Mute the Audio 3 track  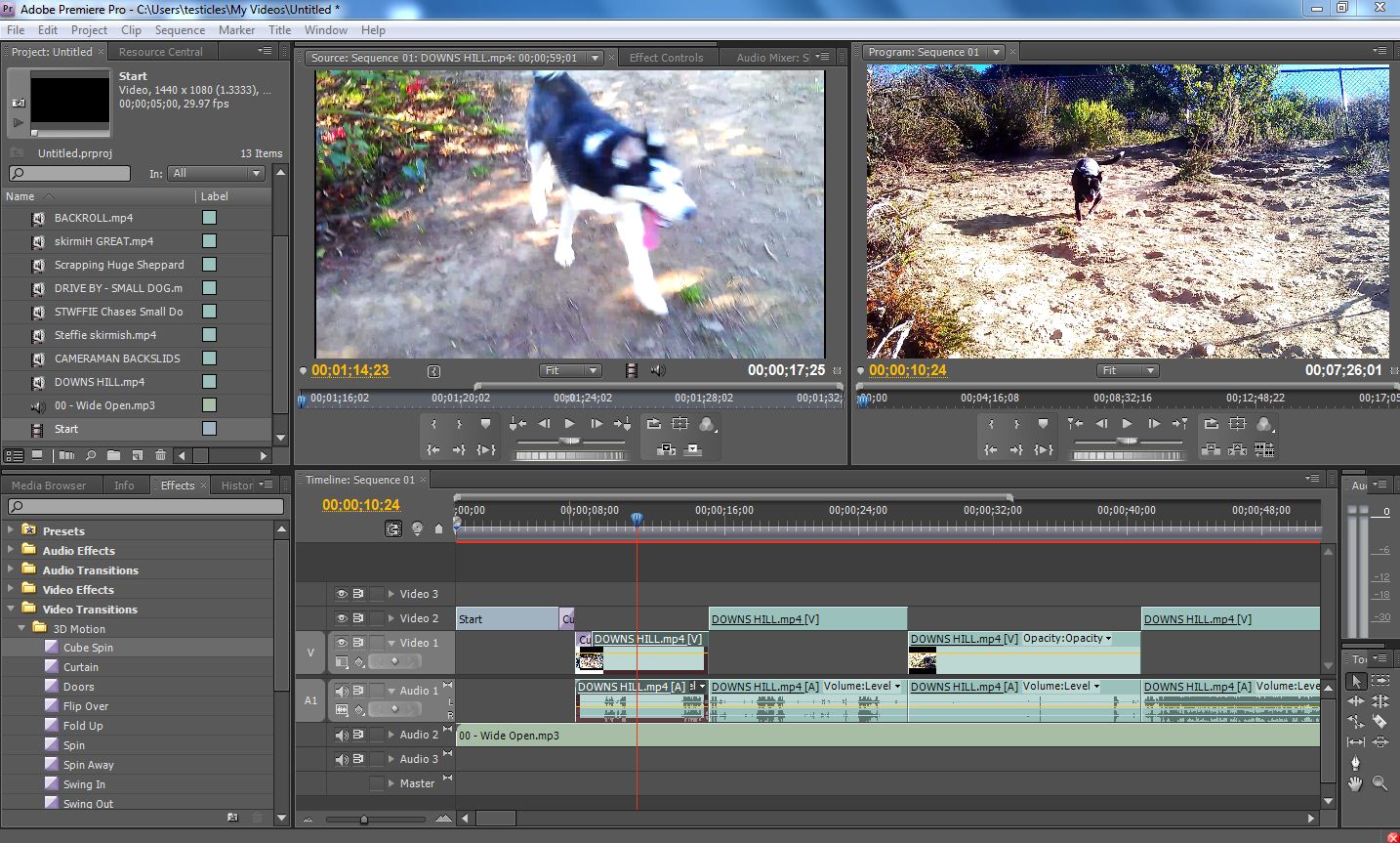(342, 759)
